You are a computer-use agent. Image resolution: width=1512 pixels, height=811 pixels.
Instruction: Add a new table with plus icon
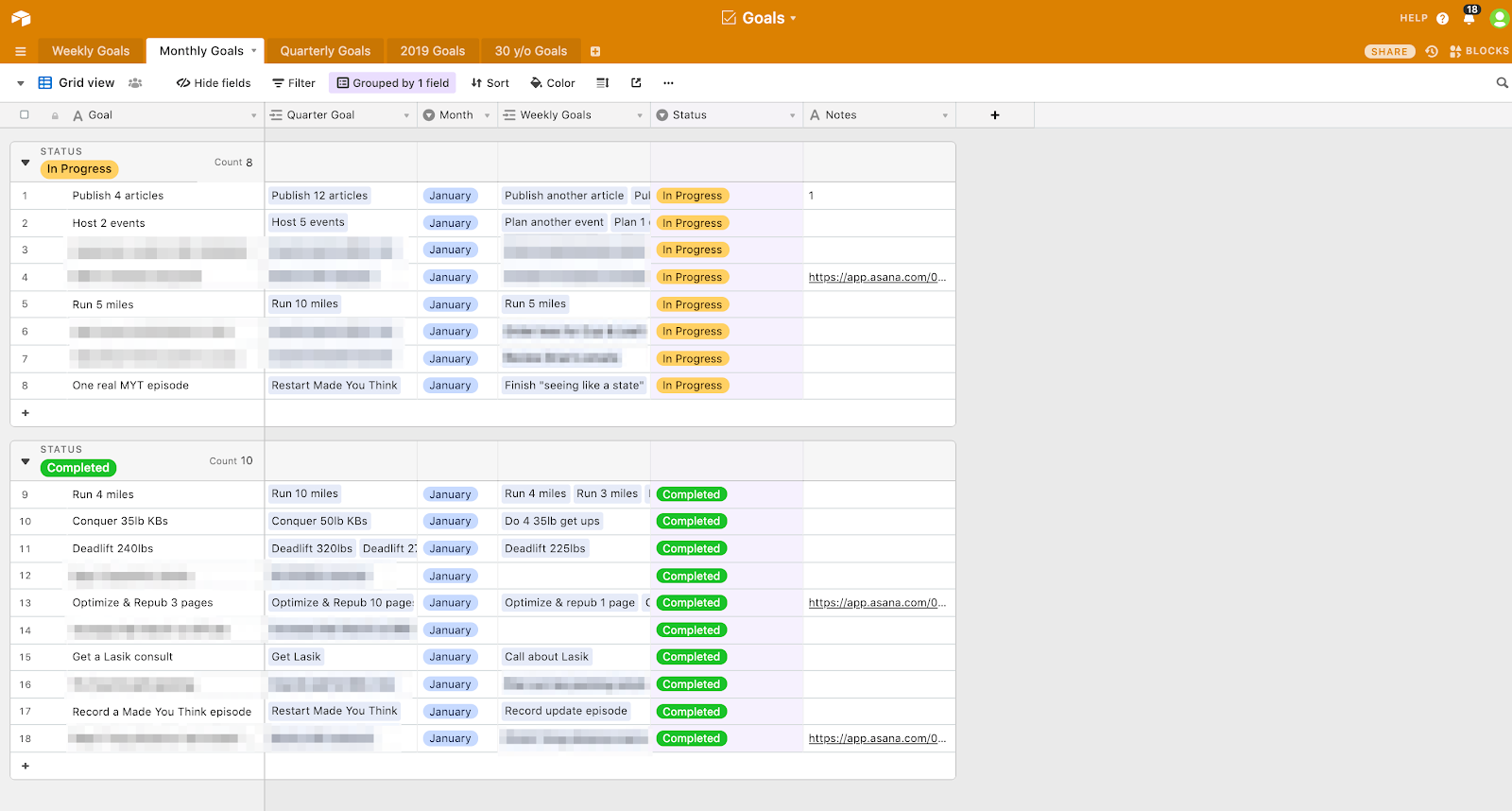tap(595, 51)
